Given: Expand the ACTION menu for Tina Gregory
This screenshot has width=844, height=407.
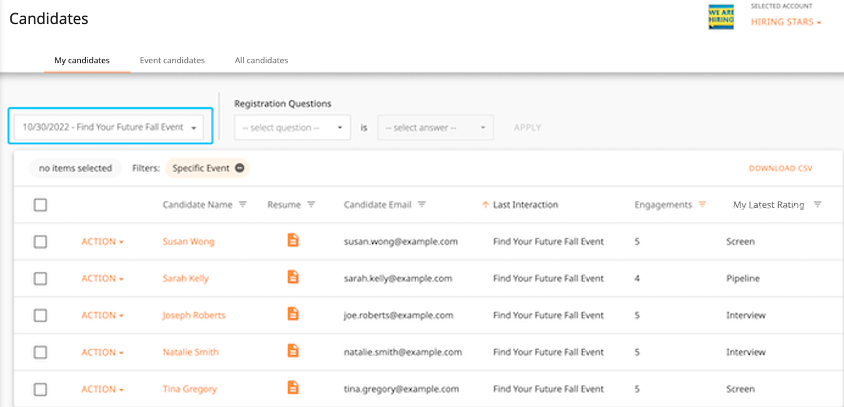Looking at the screenshot, I should click(102, 389).
